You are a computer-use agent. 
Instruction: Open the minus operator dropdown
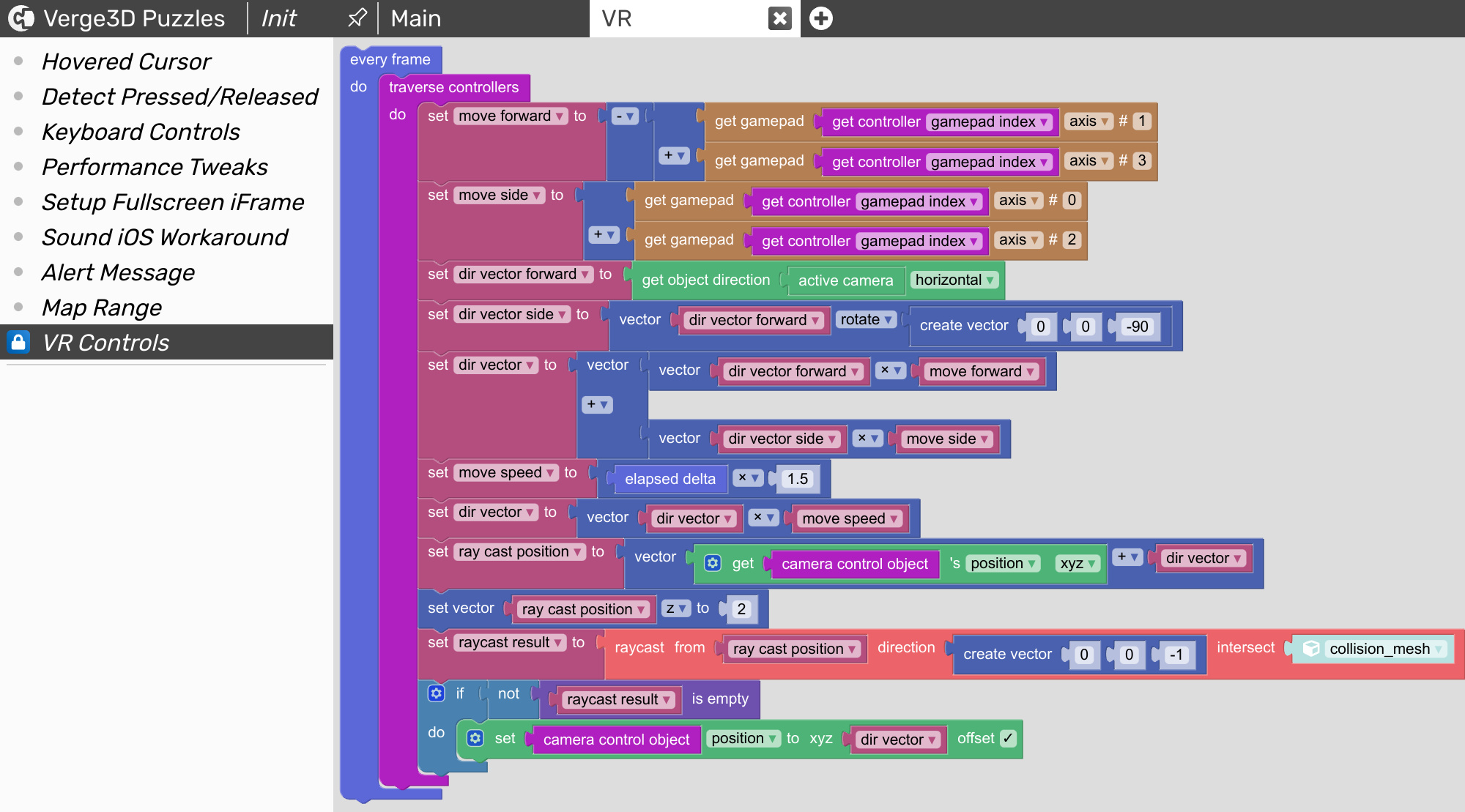tap(625, 116)
